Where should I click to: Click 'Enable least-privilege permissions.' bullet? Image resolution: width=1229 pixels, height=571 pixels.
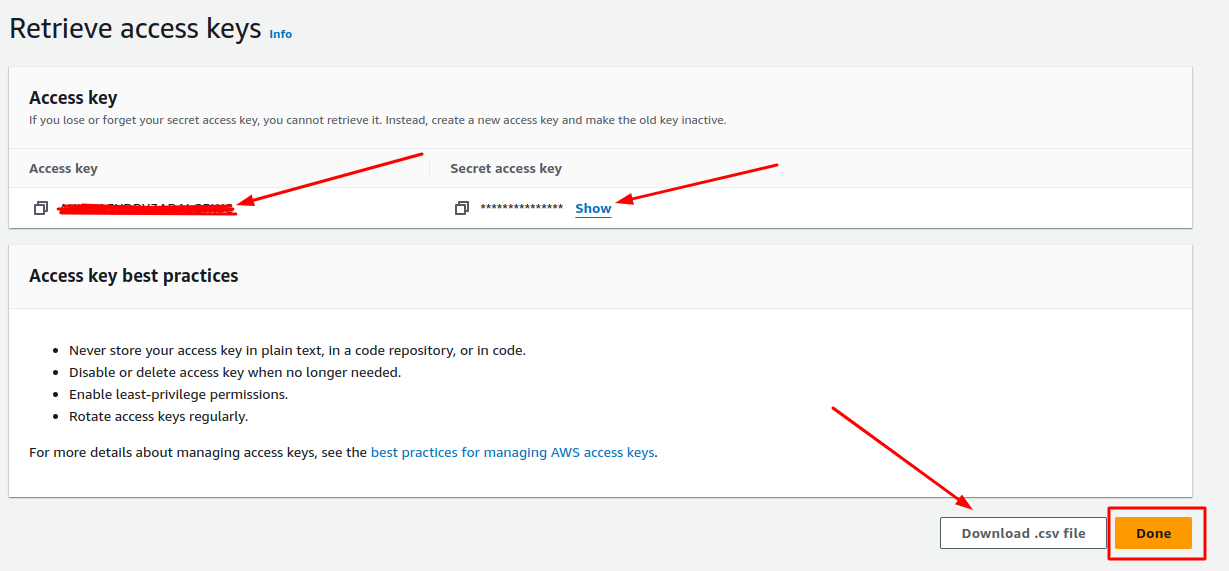pyautogui.click(x=178, y=394)
